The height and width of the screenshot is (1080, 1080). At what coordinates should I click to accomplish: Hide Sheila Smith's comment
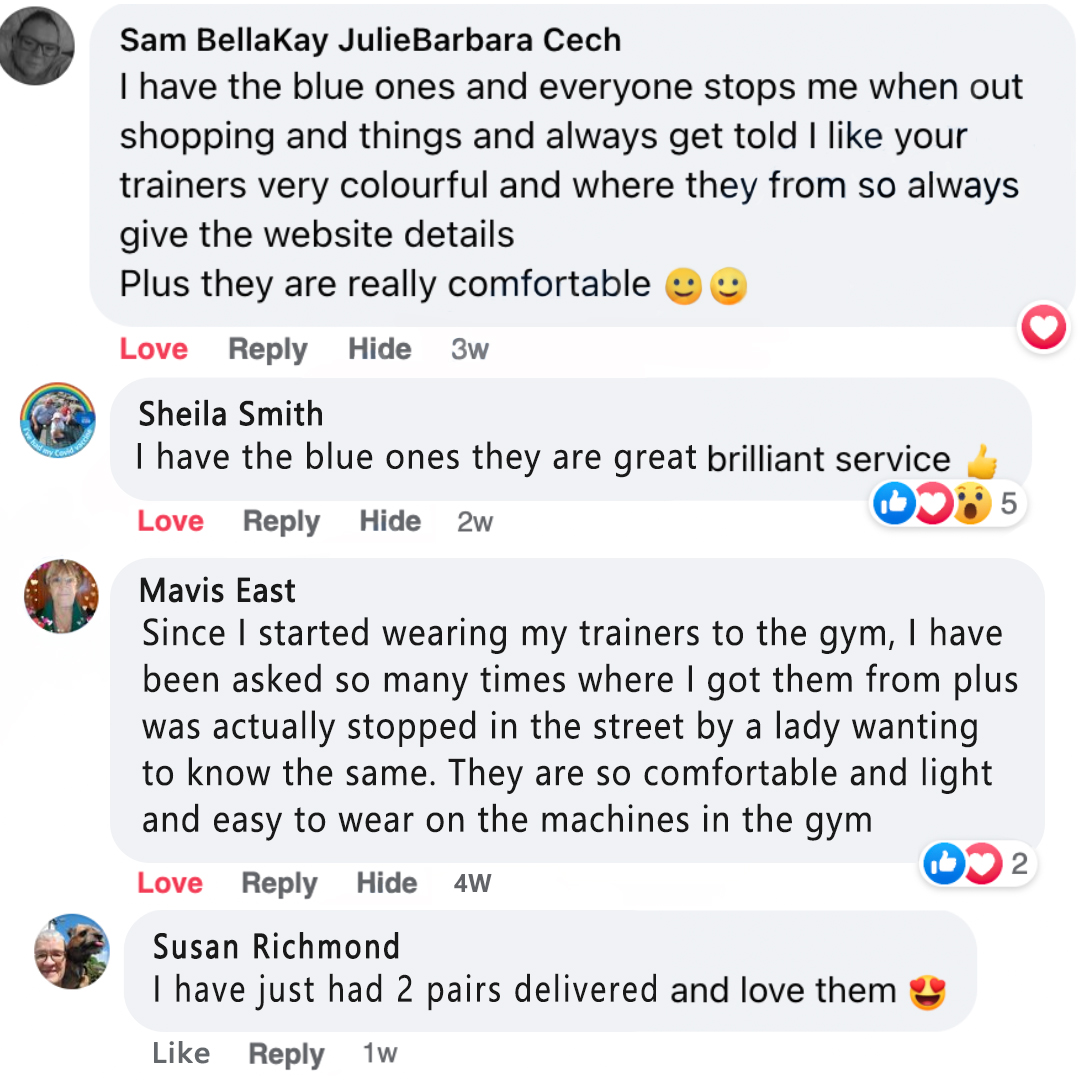390,521
